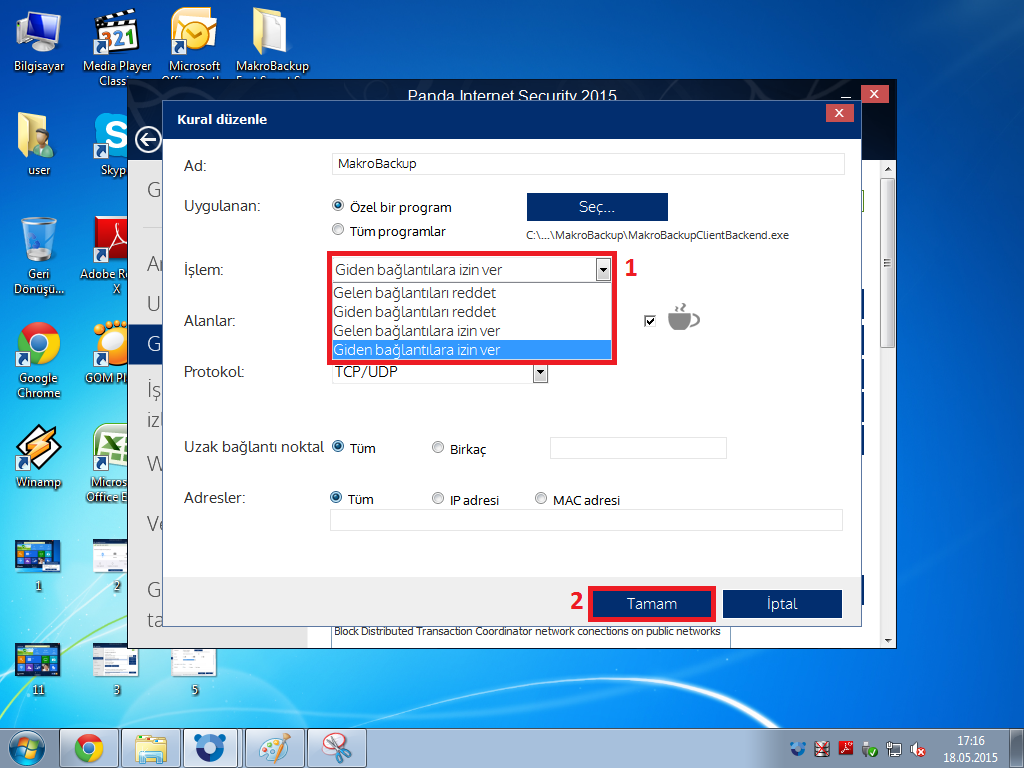Viewport: 1024px width, 768px height.
Task: Select the Tüm programlar radio button
Action: (x=338, y=229)
